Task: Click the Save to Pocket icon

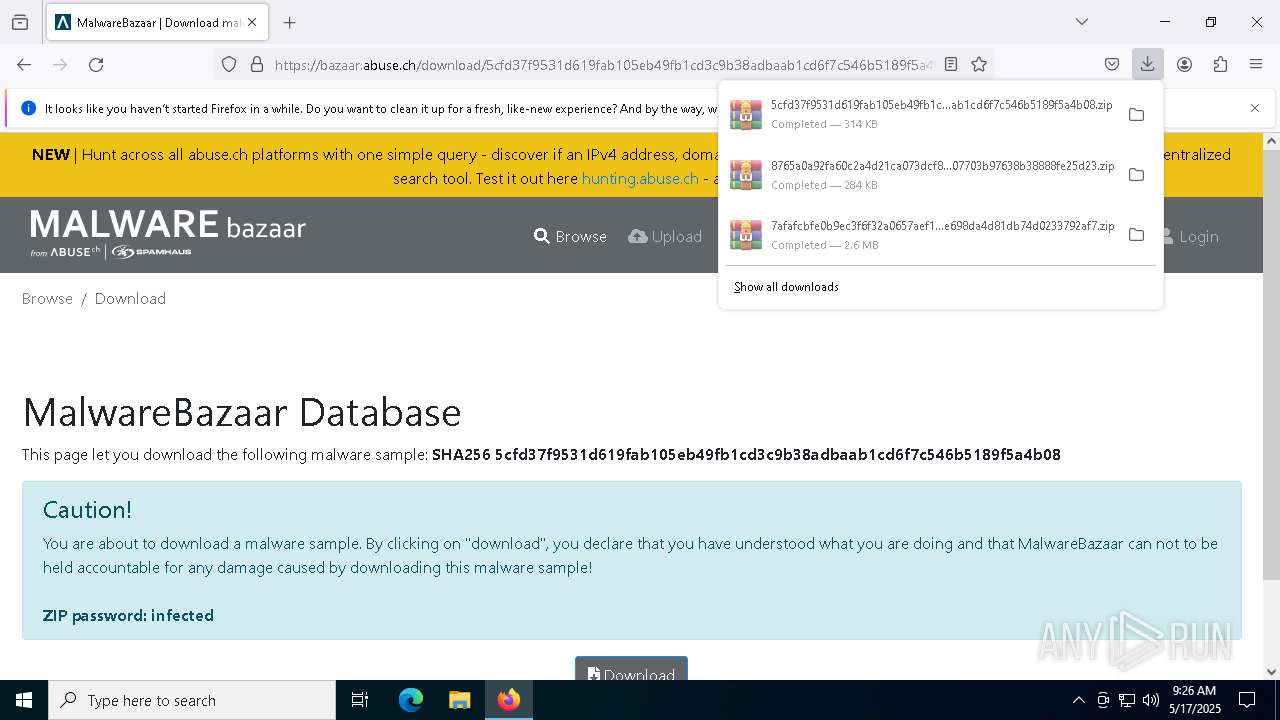Action: tap(1112, 64)
